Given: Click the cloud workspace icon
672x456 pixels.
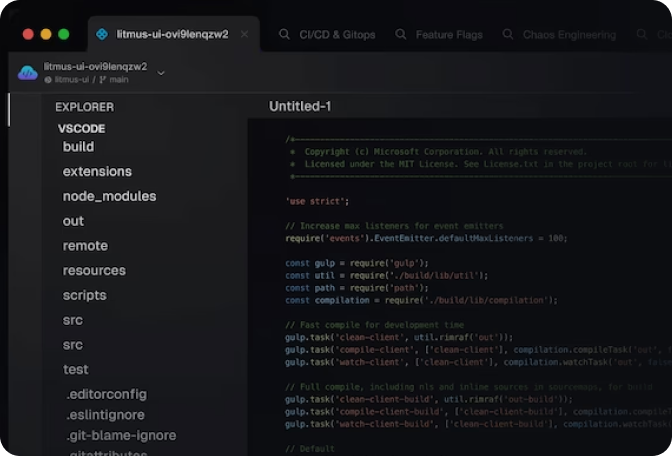Looking at the screenshot, I should [x=28, y=73].
